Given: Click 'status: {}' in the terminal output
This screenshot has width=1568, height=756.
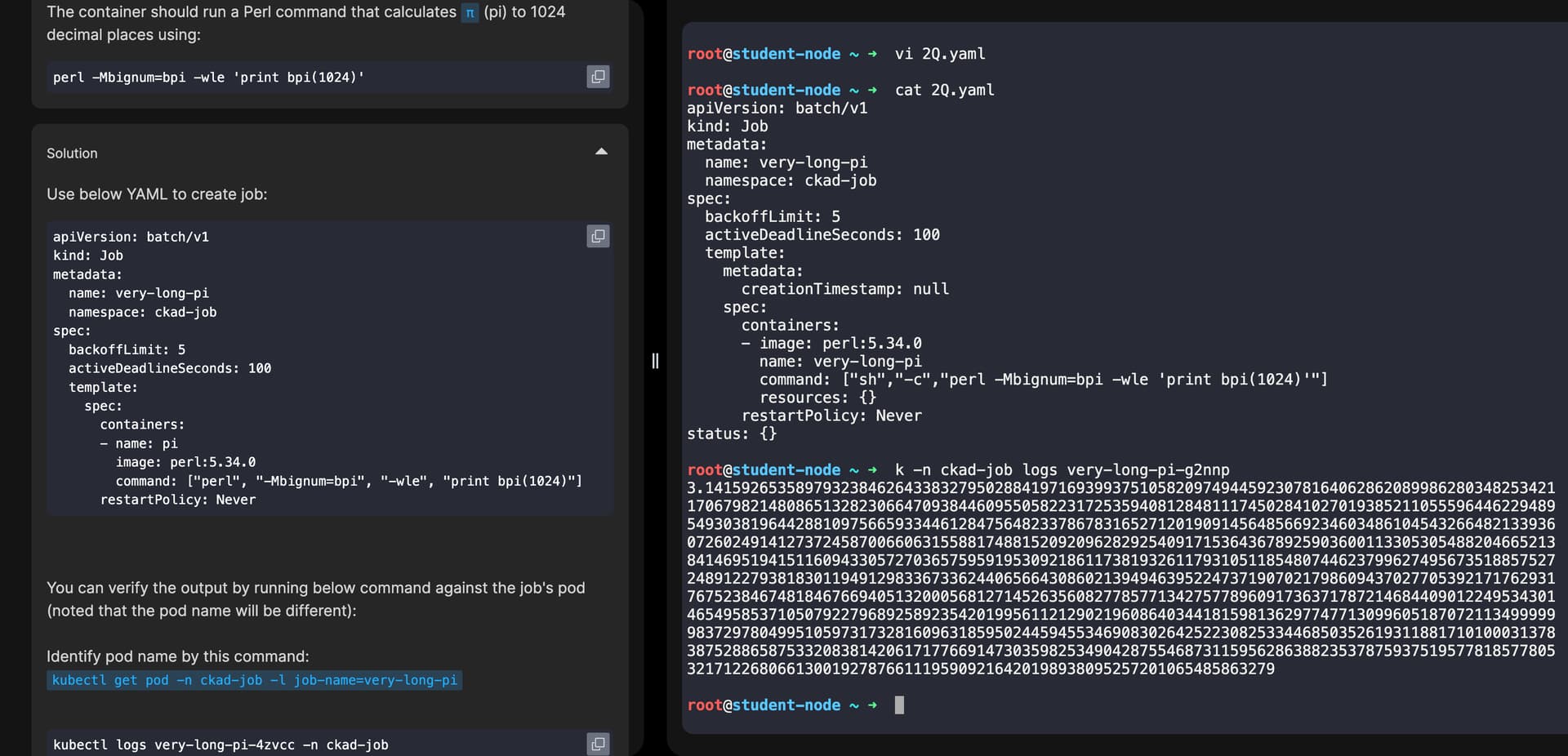Looking at the screenshot, I should (x=732, y=434).
